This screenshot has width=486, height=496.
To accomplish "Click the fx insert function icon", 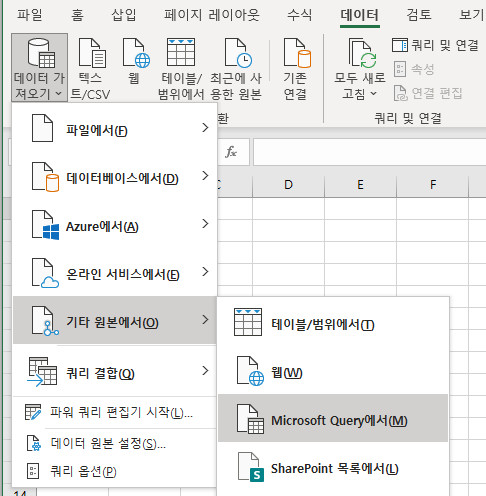I will 231,152.
